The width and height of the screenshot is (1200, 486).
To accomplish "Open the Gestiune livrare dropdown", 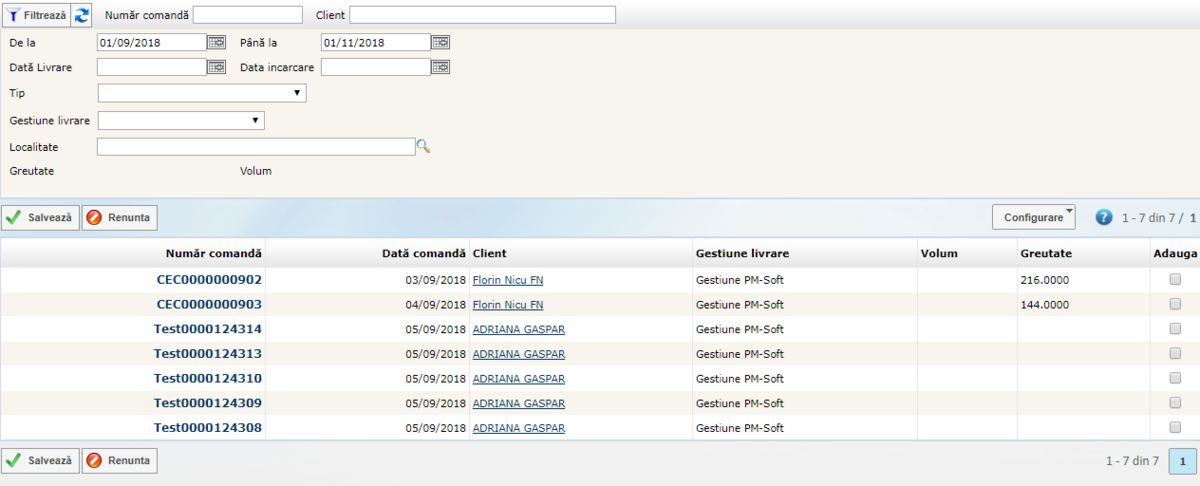I will (181, 121).
